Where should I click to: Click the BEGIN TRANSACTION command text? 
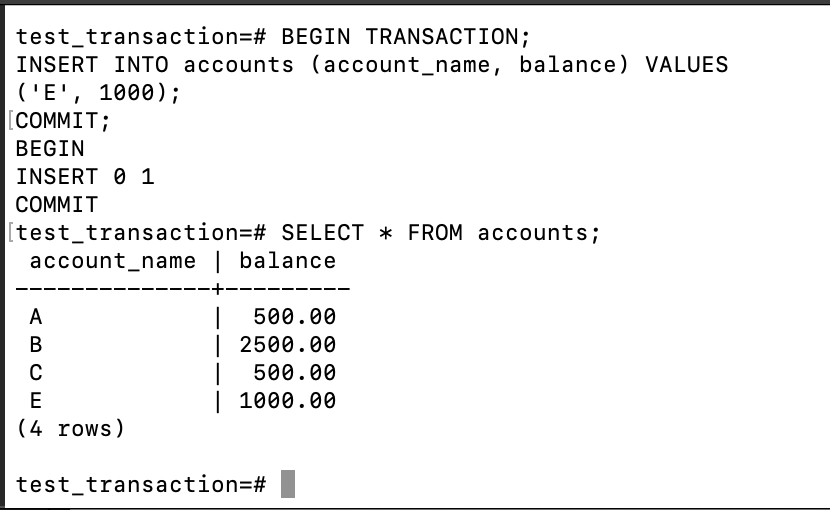[405, 37]
